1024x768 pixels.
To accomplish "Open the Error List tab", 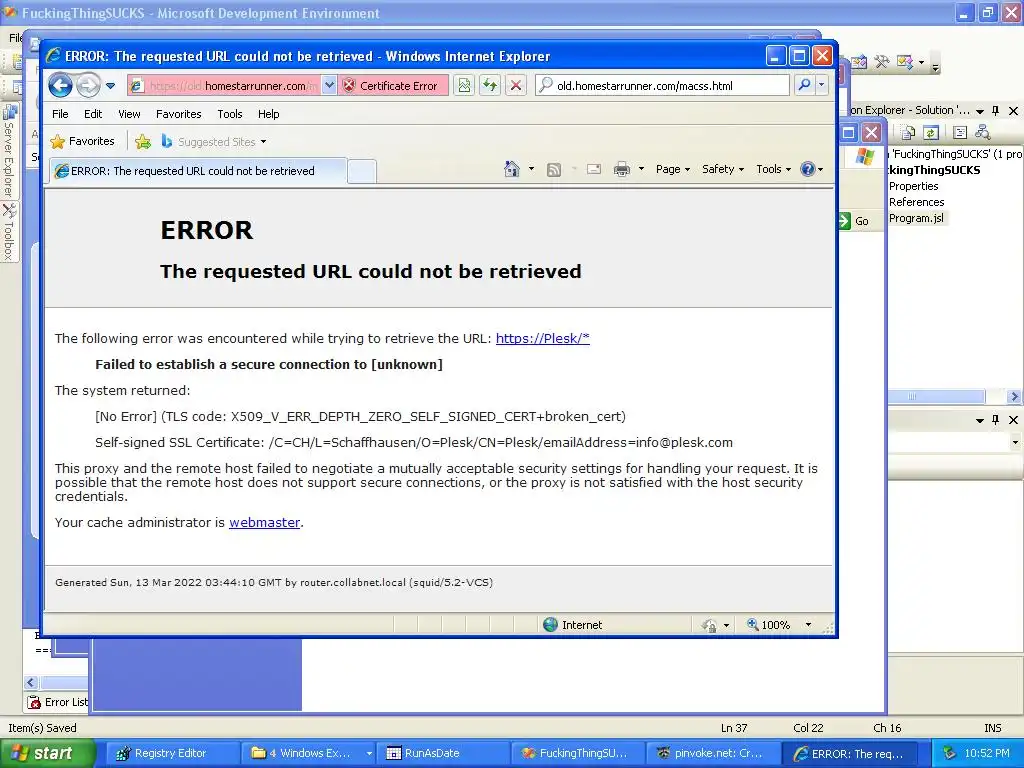I will tap(57, 702).
